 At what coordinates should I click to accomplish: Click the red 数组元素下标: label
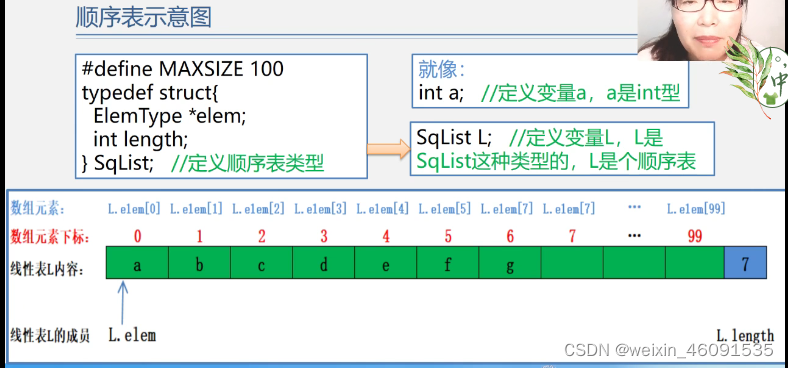50,237
